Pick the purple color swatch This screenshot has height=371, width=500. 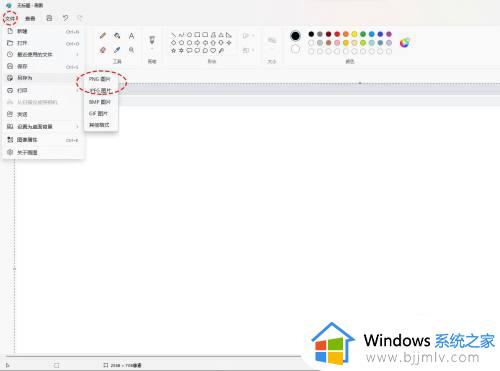pyautogui.click(x=389, y=34)
